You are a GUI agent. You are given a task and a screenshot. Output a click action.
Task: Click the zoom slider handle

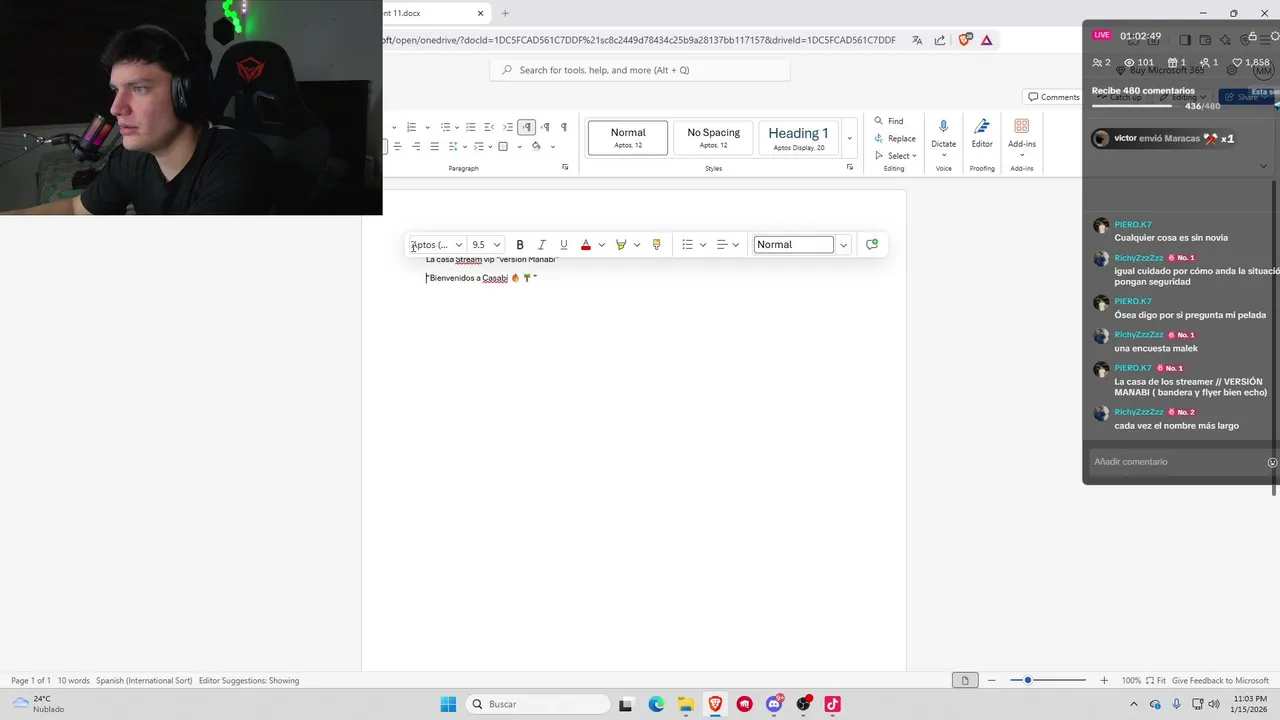coord(1027,681)
